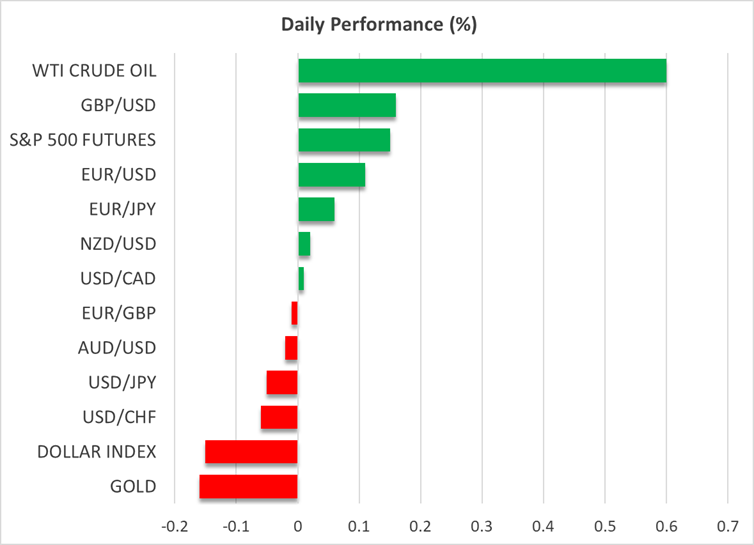Click the EUR/USD green bar
The image size is (754, 545).
332,175
